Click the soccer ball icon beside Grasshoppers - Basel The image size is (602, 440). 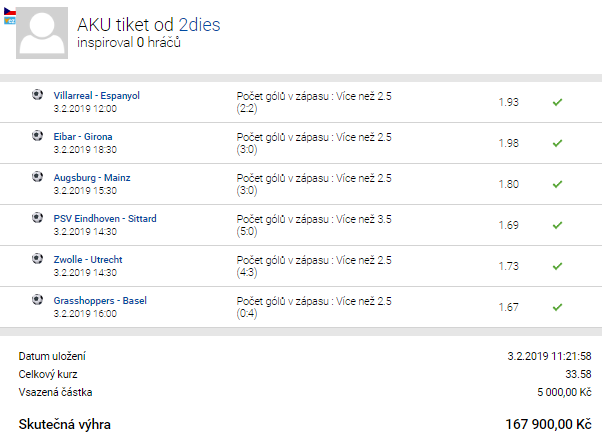pos(37,299)
